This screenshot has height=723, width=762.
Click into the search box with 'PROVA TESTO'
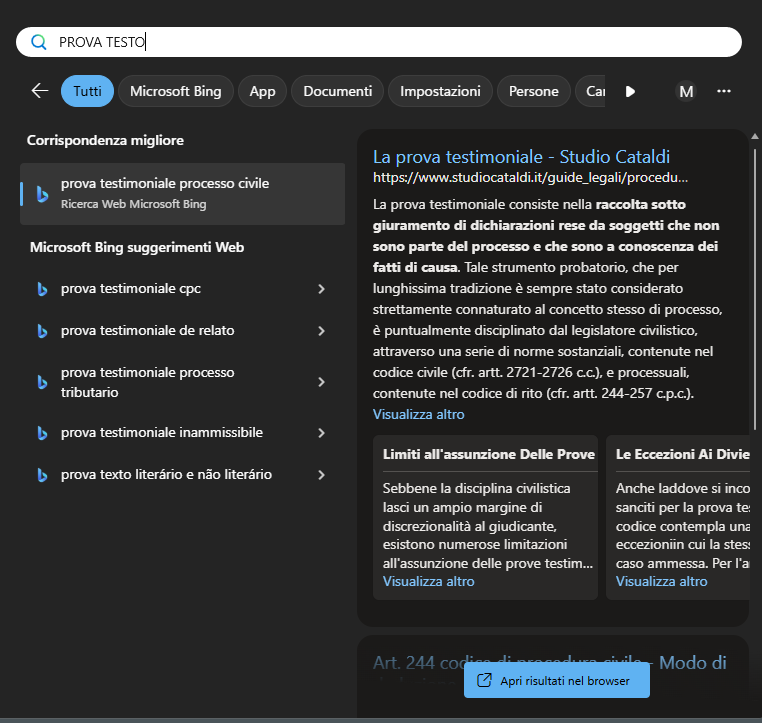click(379, 42)
